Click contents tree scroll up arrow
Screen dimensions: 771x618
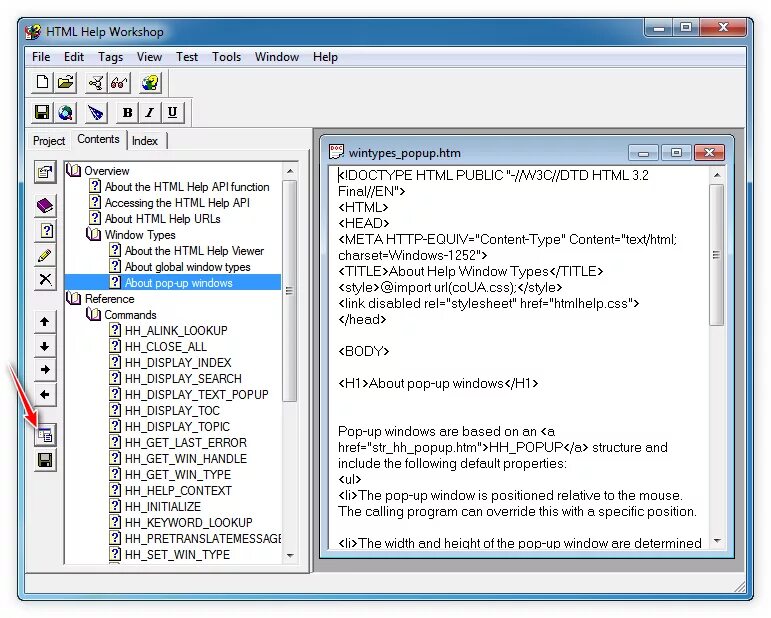(x=290, y=171)
